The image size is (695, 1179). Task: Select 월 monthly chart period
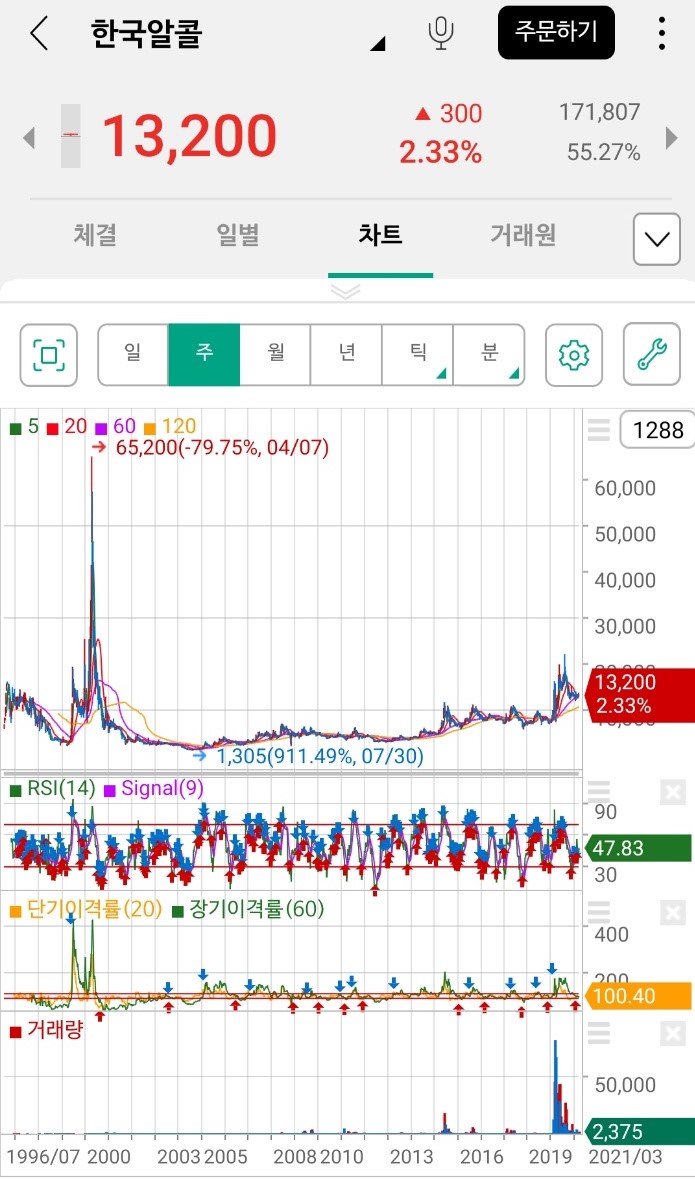click(x=275, y=354)
